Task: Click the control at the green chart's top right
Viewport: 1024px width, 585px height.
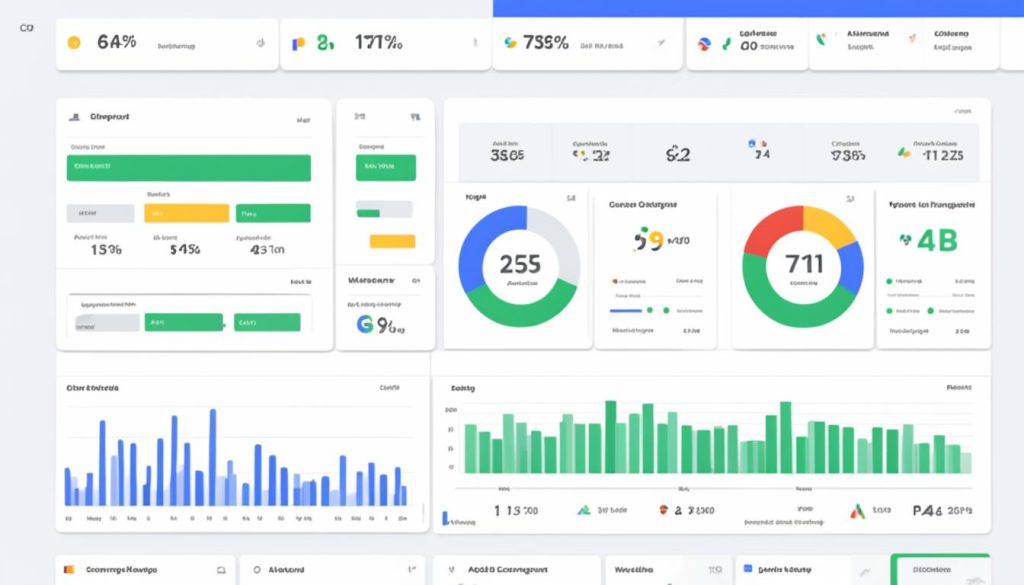Action: pyautogui.click(x=959, y=387)
